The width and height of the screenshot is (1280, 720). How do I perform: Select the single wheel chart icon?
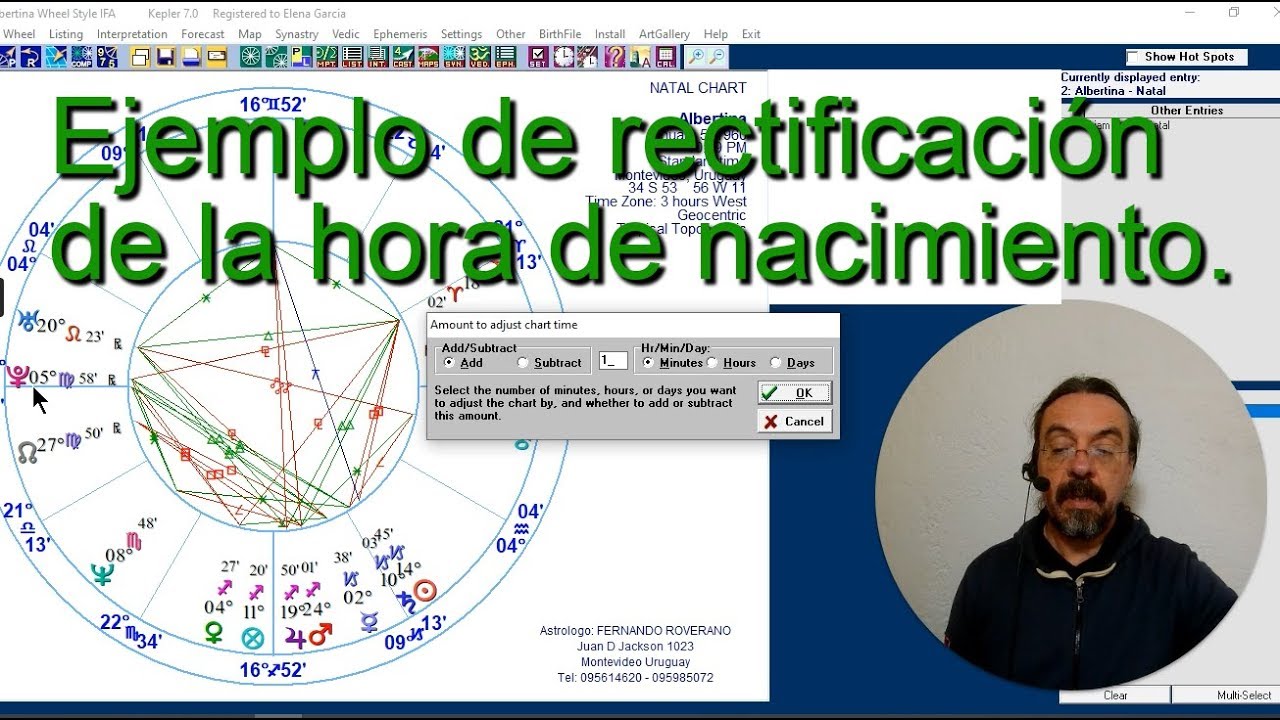[250, 56]
